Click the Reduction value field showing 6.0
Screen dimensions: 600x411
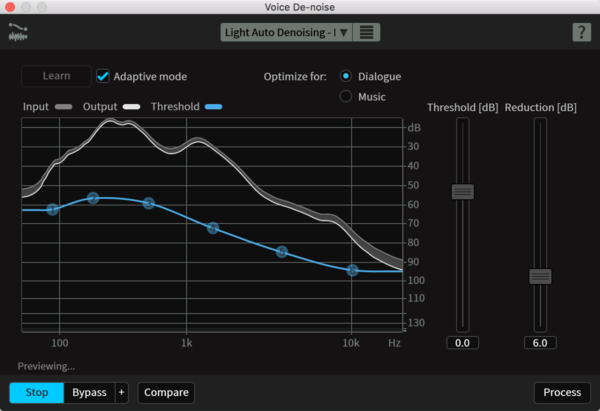tap(540, 343)
